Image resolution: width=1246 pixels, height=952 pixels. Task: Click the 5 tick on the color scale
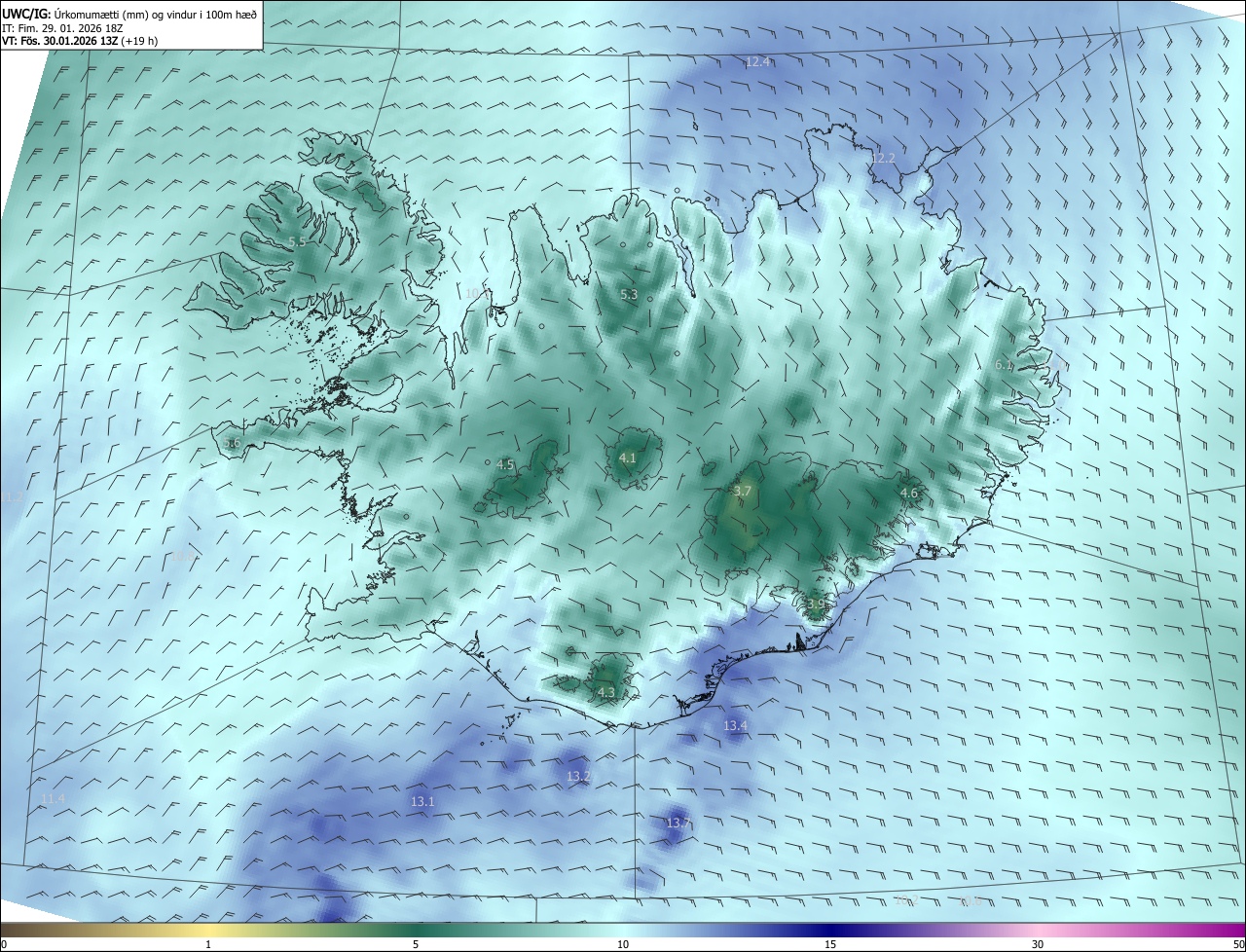[416, 944]
